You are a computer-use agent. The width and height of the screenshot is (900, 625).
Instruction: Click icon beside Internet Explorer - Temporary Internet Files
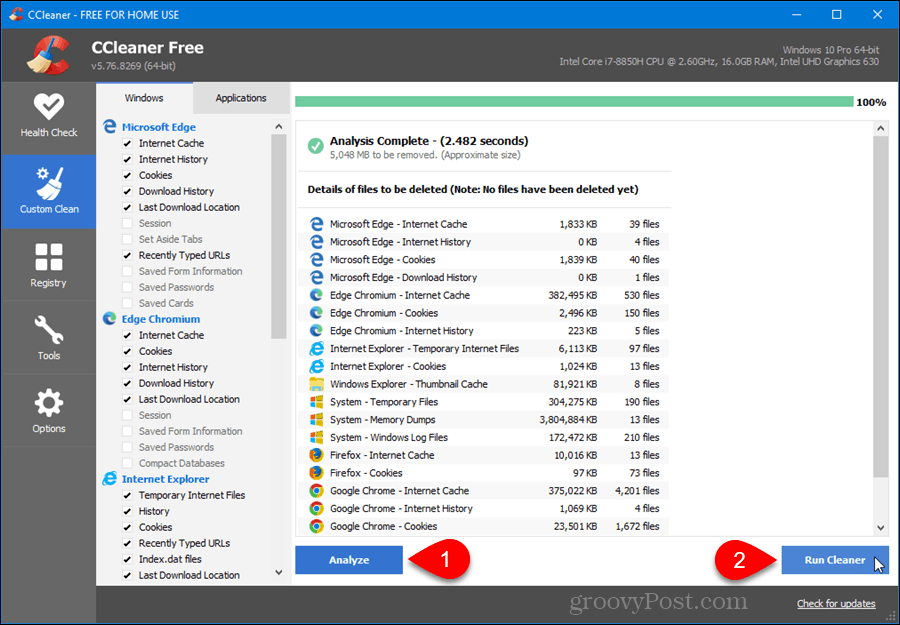316,348
